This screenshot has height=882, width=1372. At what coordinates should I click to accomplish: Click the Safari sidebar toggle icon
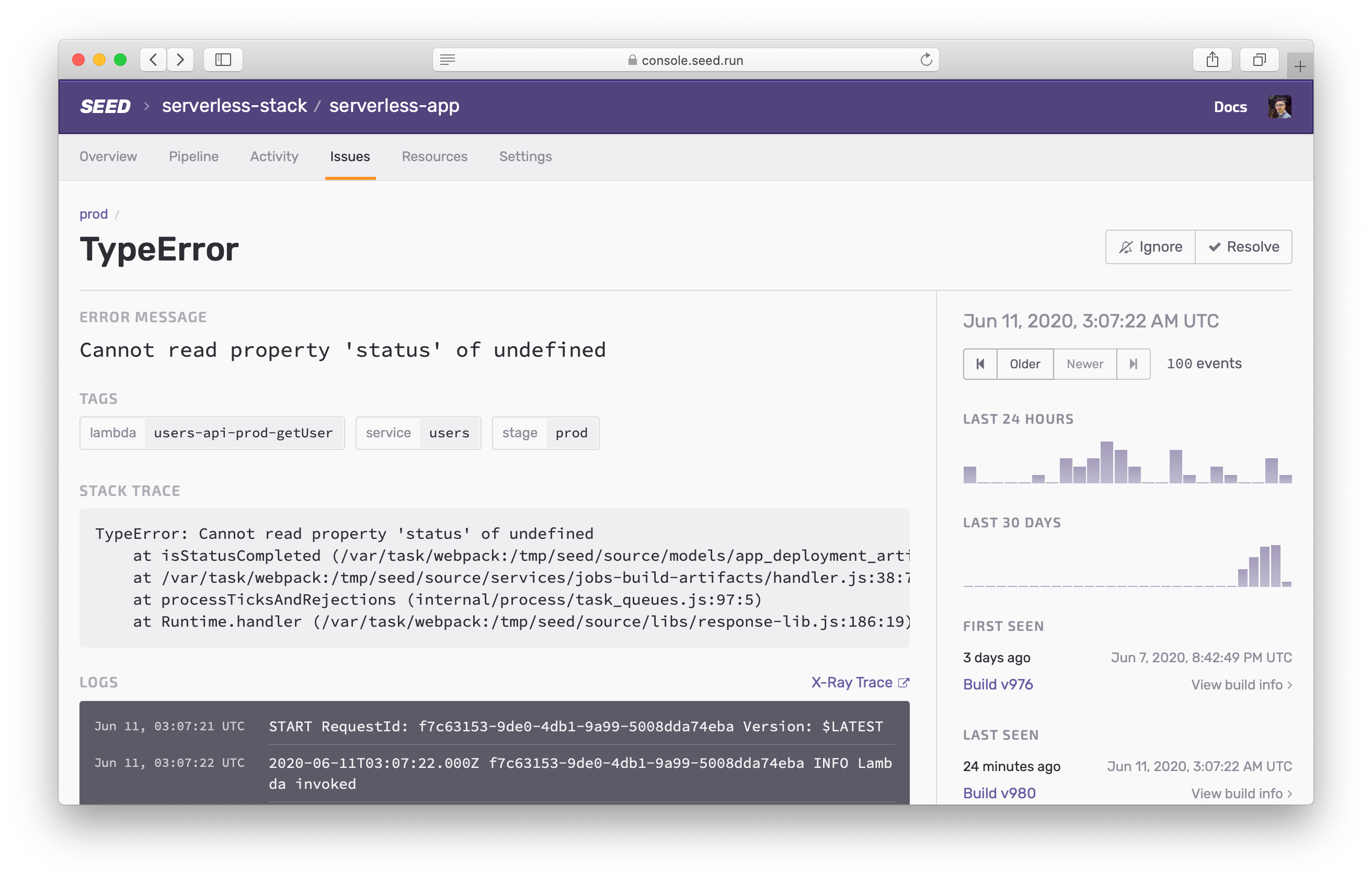tap(223, 60)
